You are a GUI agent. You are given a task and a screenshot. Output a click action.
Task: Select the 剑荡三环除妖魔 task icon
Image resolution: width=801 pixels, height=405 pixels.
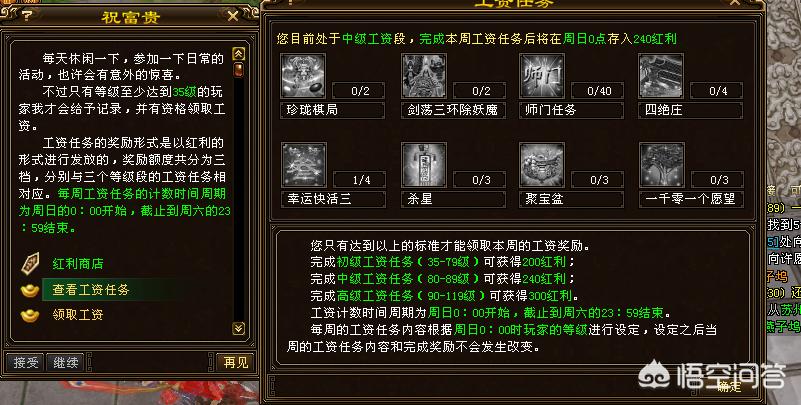click(424, 76)
